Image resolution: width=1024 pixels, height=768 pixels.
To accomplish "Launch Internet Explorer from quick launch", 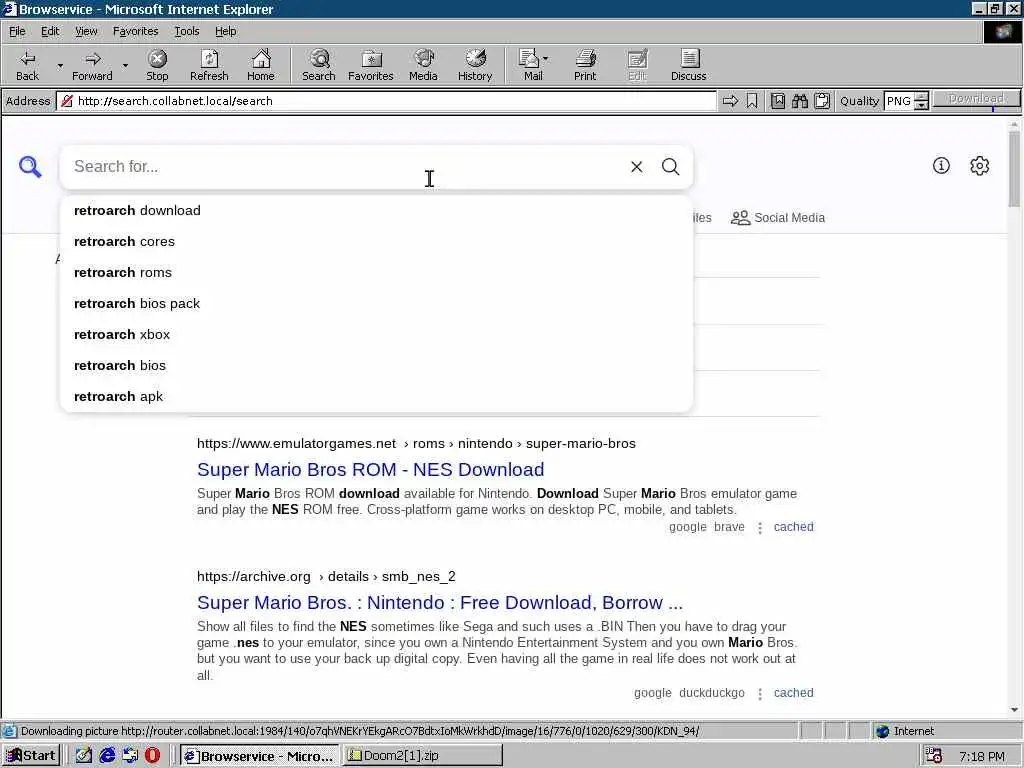I will [107, 756].
